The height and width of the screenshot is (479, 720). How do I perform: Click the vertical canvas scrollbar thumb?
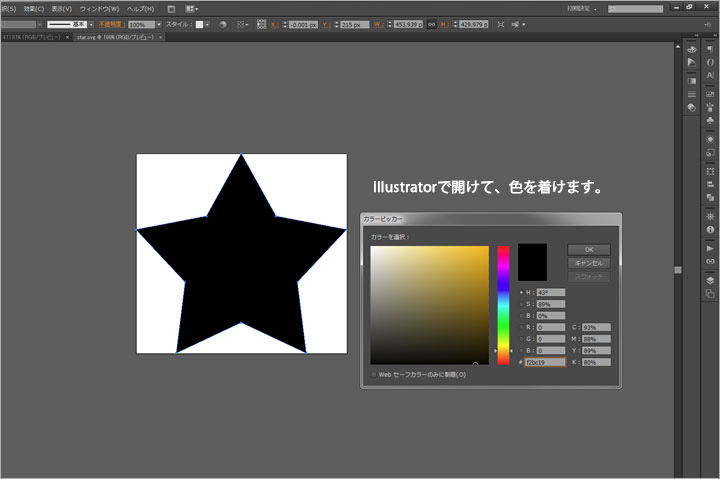click(678, 270)
